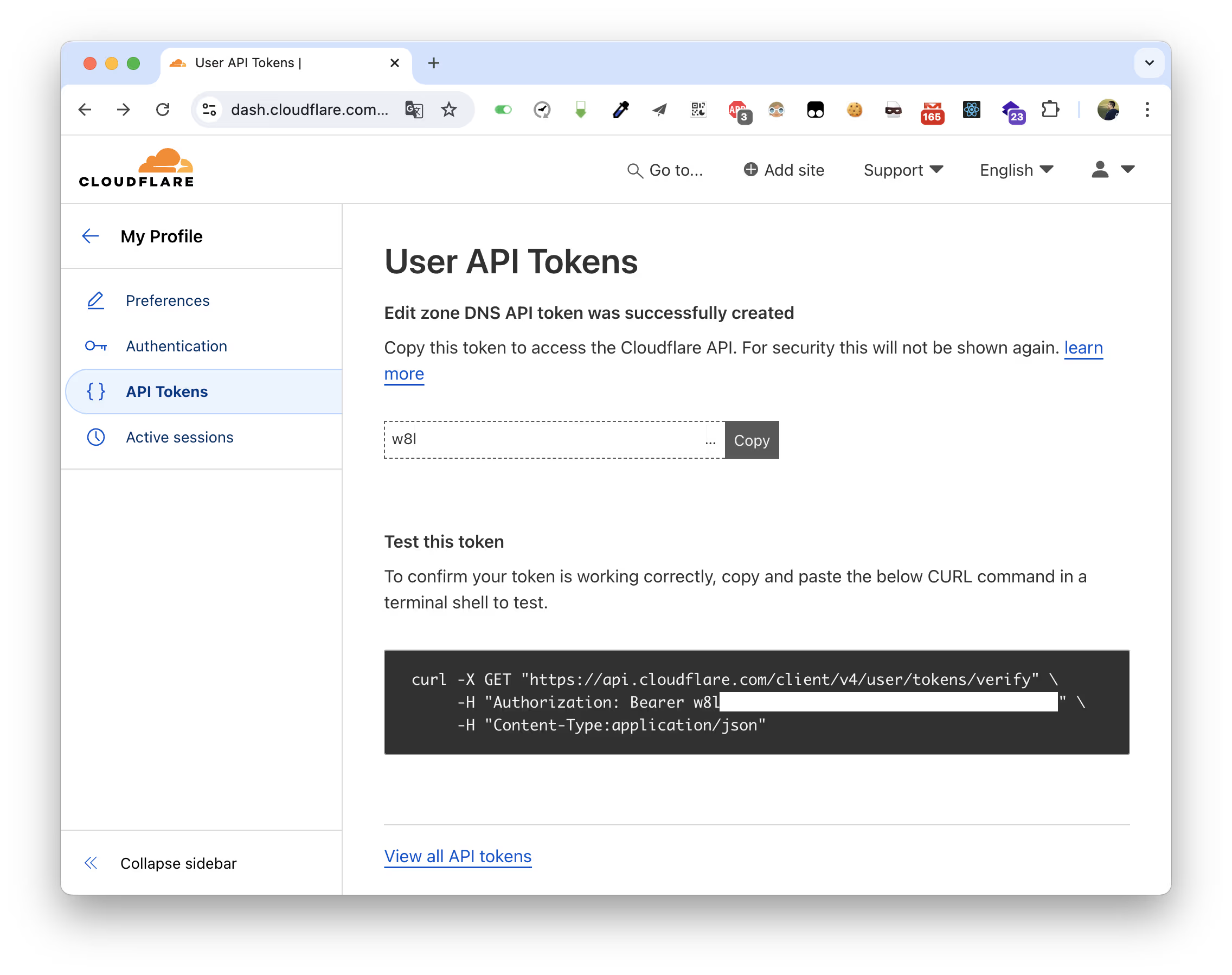This screenshot has width=1232, height=975.
Task: Select the color picker eyedropper extension
Action: pos(620,109)
